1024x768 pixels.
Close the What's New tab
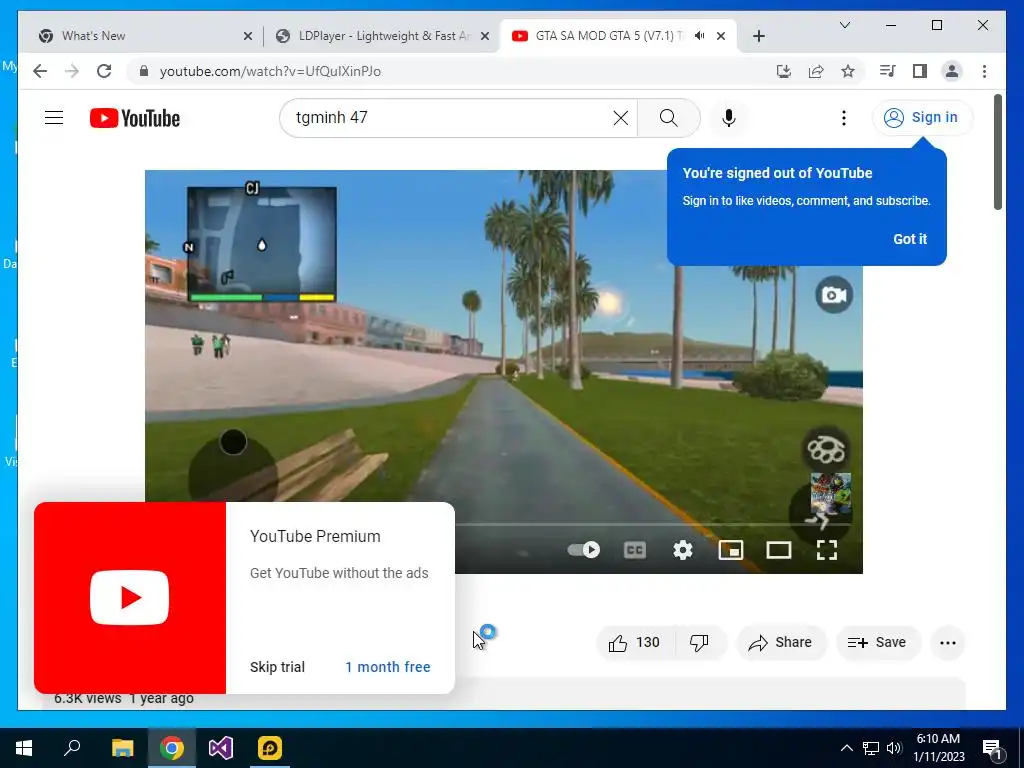tap(248, 36)
